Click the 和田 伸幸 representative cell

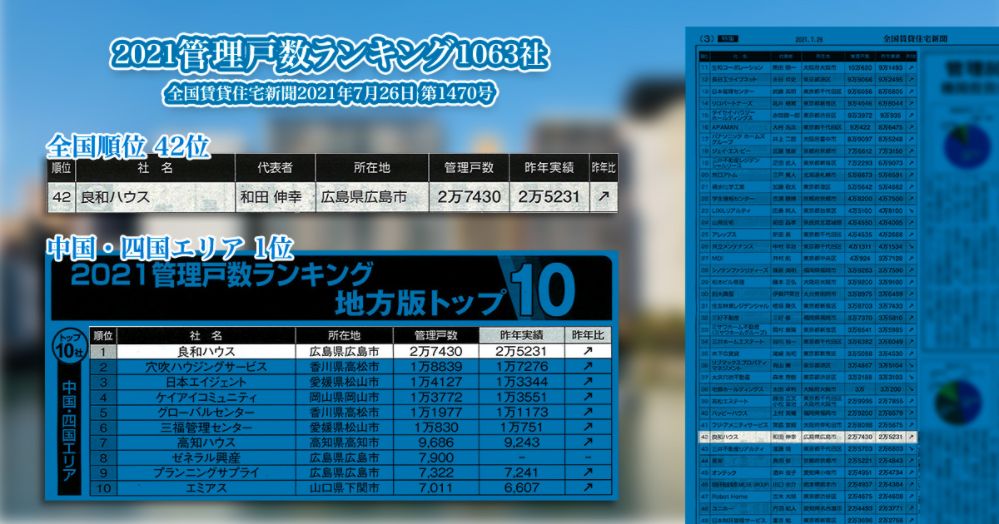tap(274, 197)
